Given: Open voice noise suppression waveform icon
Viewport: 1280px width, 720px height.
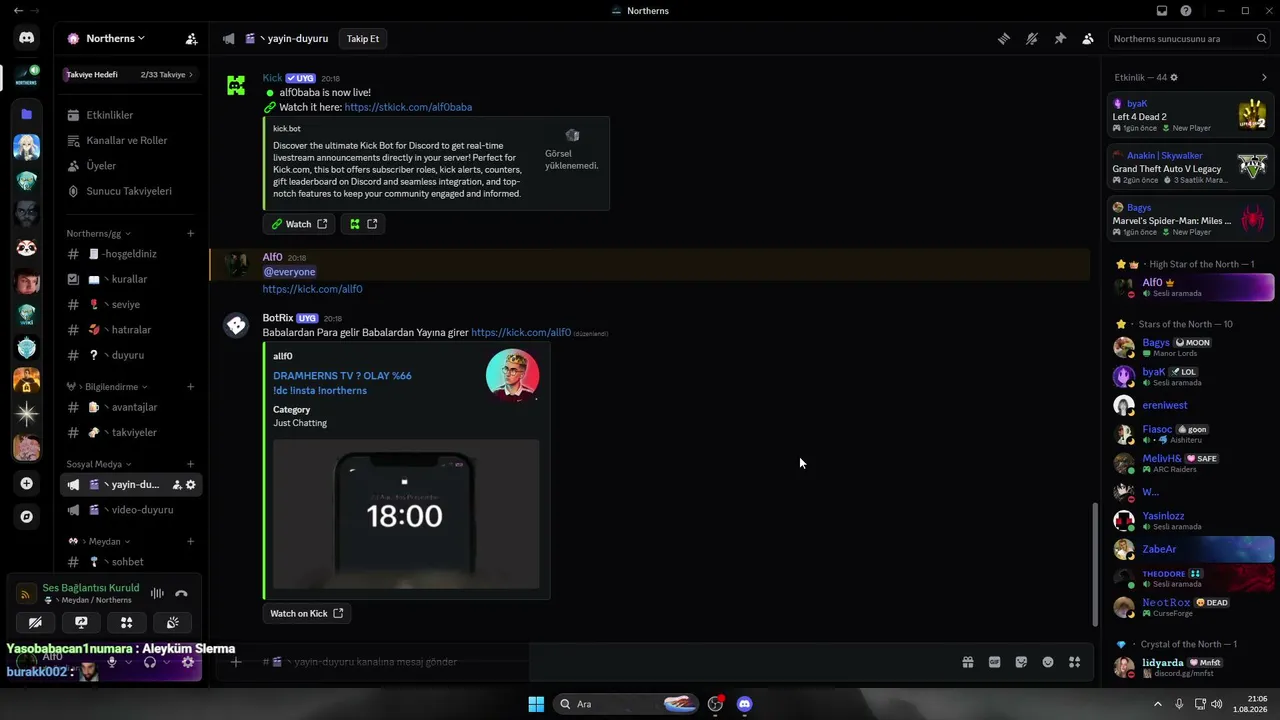Looking at the screenshot, I should pyautogui.click(x=157, y=593).
